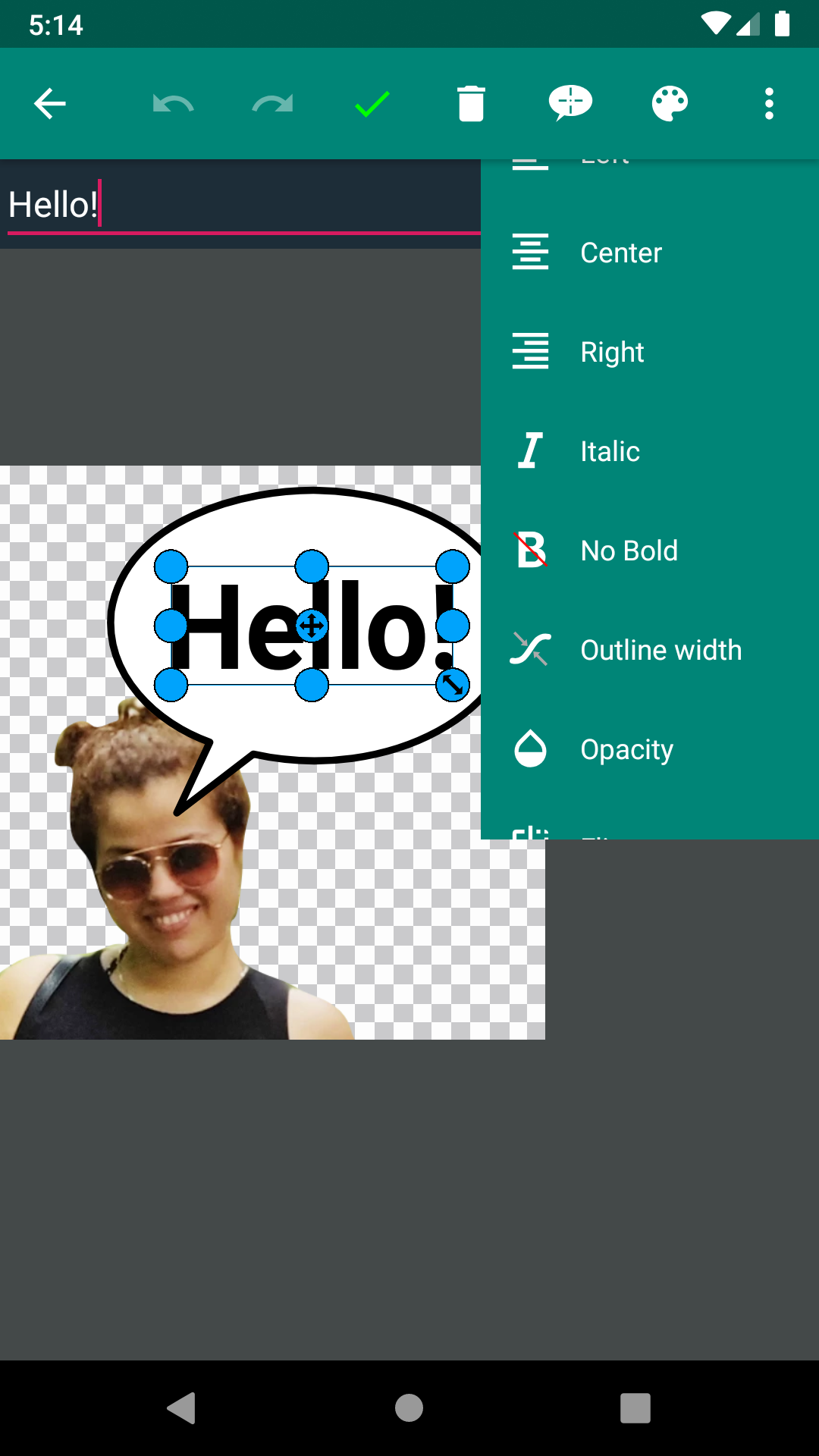Redo the last undone edit
819x1456 pixels.
272,104
